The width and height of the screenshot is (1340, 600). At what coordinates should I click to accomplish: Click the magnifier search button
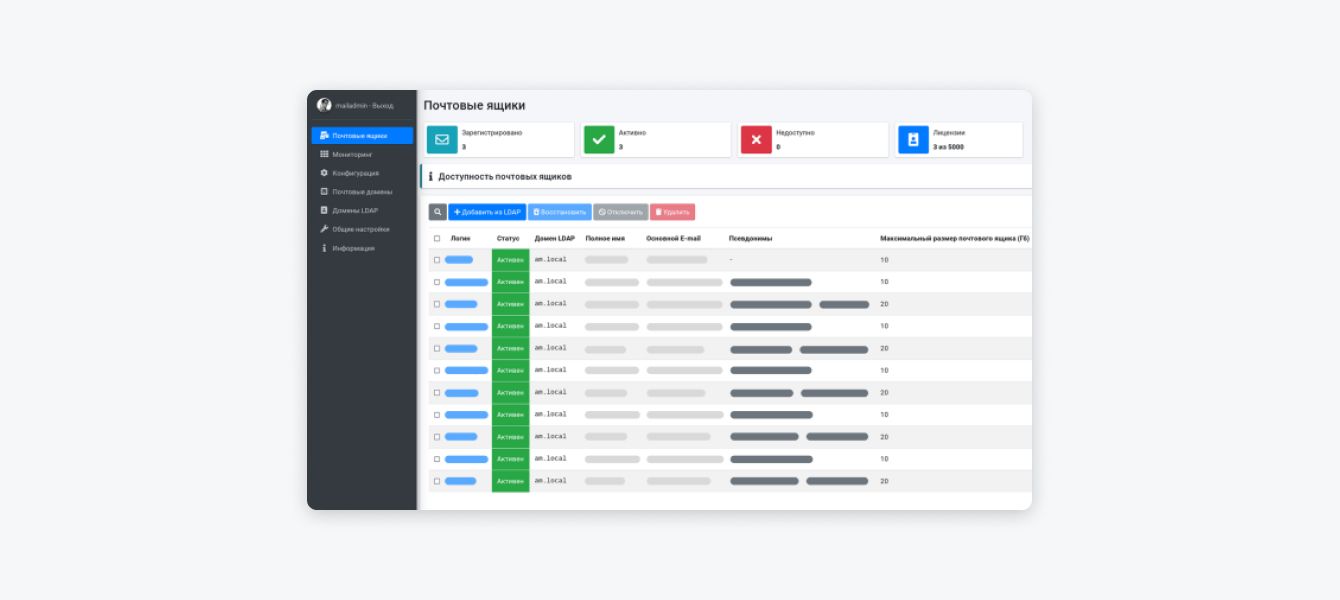(x=437, y=212)
